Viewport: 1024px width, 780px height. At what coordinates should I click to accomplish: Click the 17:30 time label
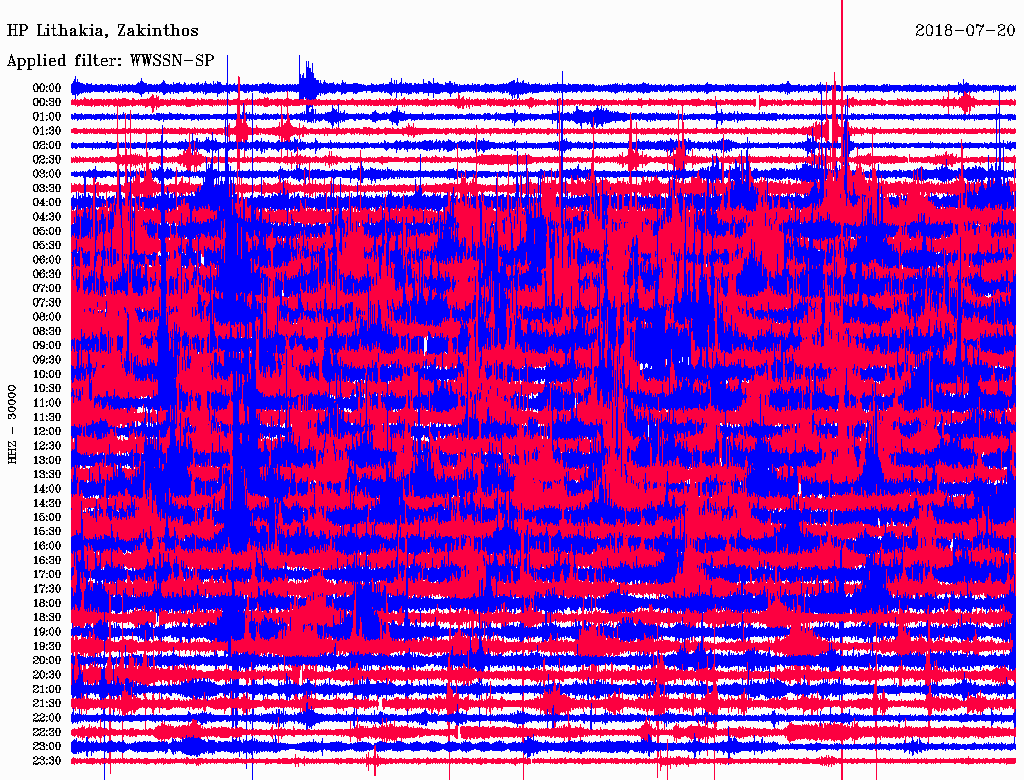(x=47, y=589)
